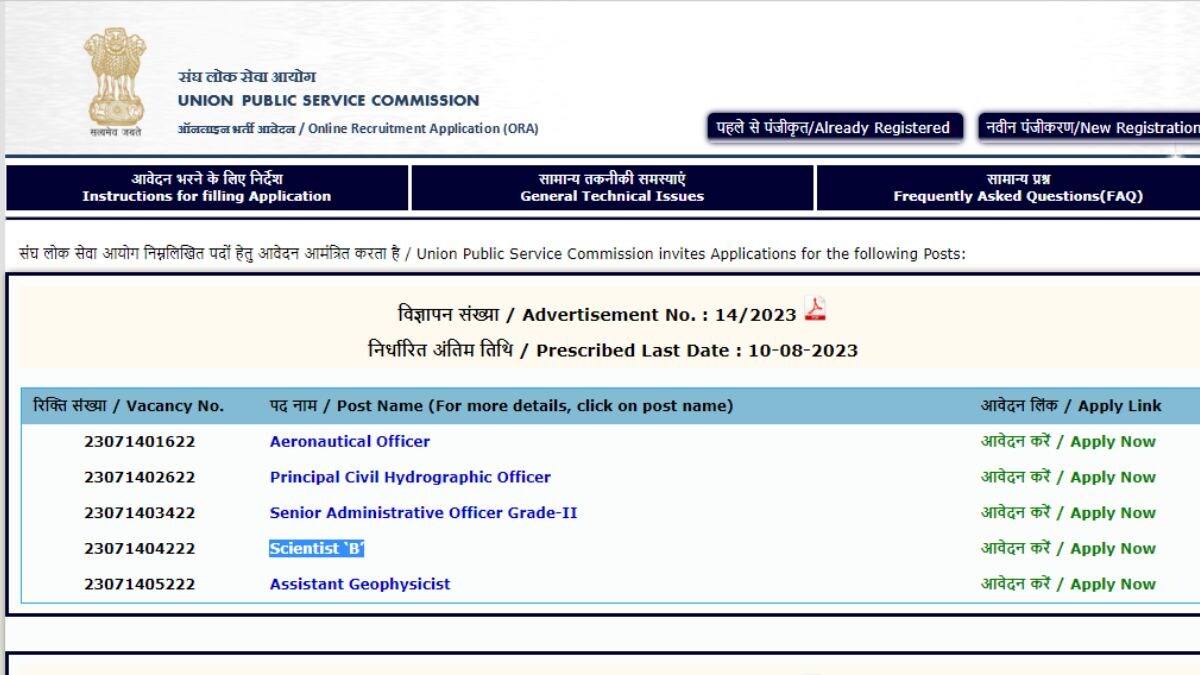Viewport: 1200px width, 675px height.
Task: Apply Now for the Assistant Geophysicist post
Action: [1067, 584]
